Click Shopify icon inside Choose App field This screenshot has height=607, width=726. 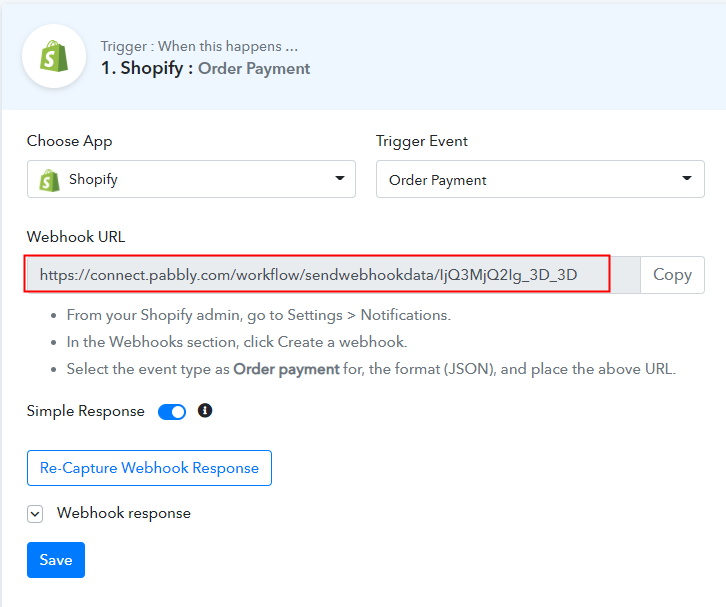(49, 180)
